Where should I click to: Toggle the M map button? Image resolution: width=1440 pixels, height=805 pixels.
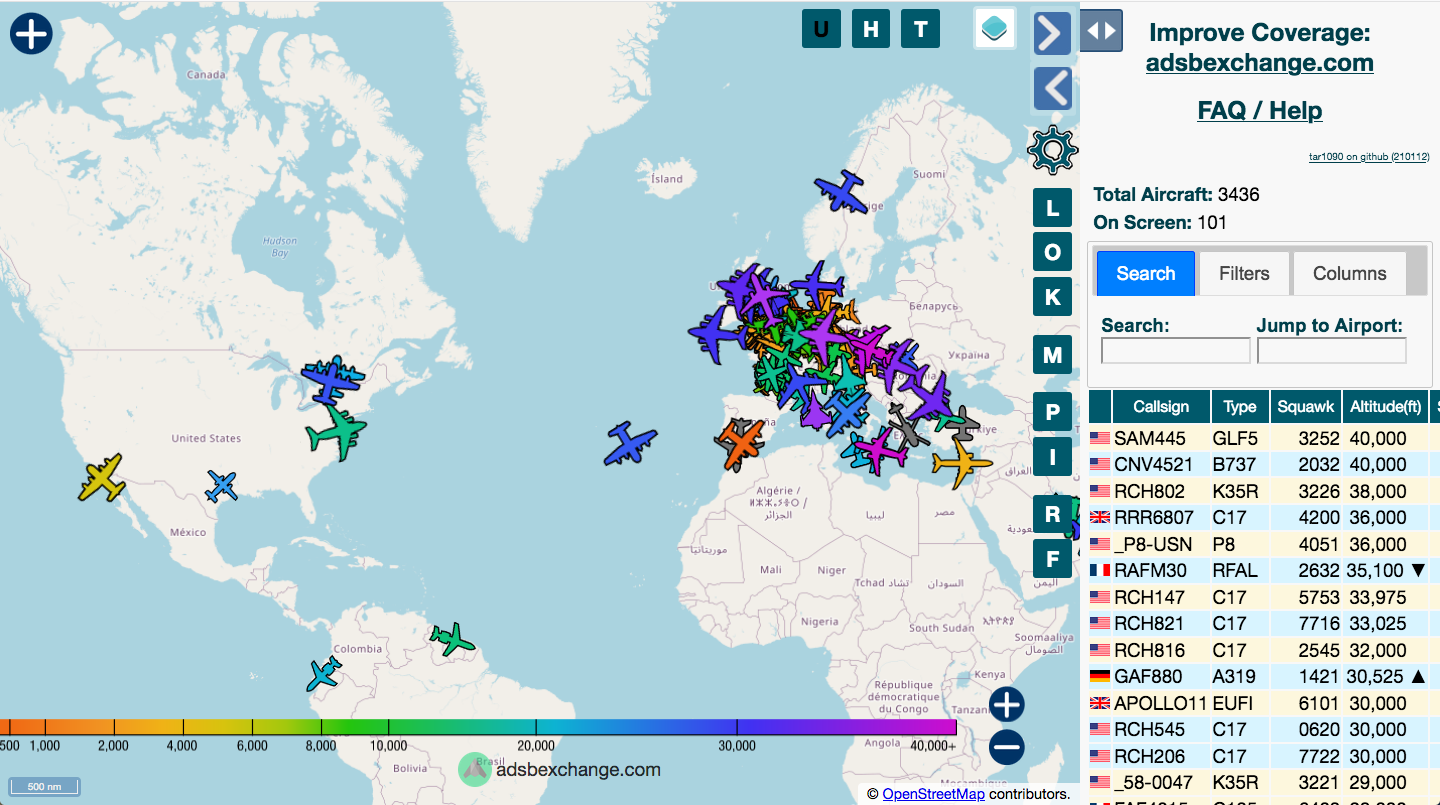(1052, 355)
